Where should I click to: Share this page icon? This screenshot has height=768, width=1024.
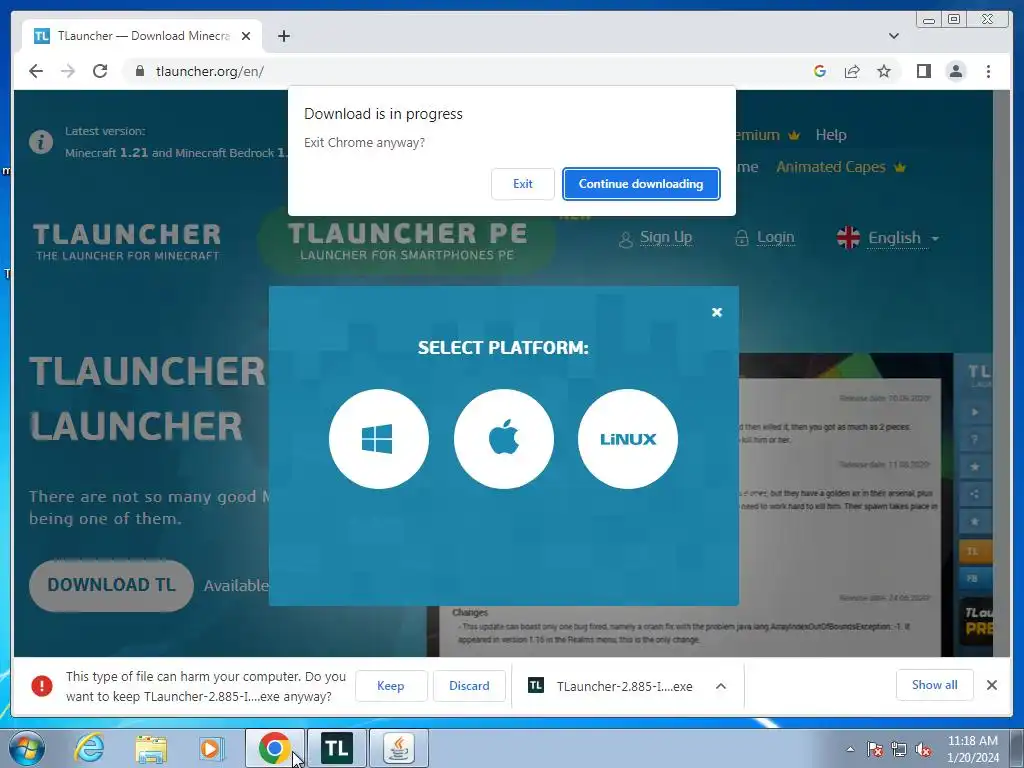click(x=852, y=71)
